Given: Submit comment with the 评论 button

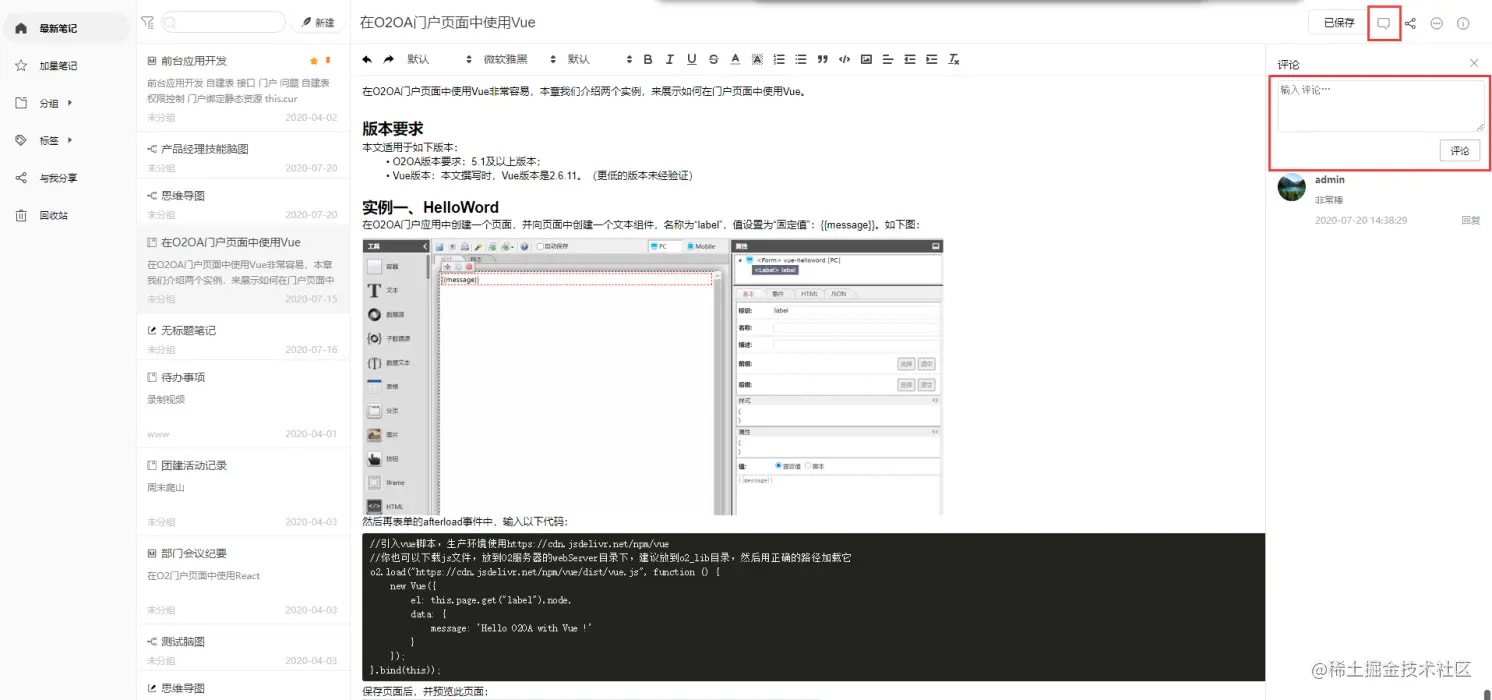Looking at the screenshot, I should tap(1460, 151).
